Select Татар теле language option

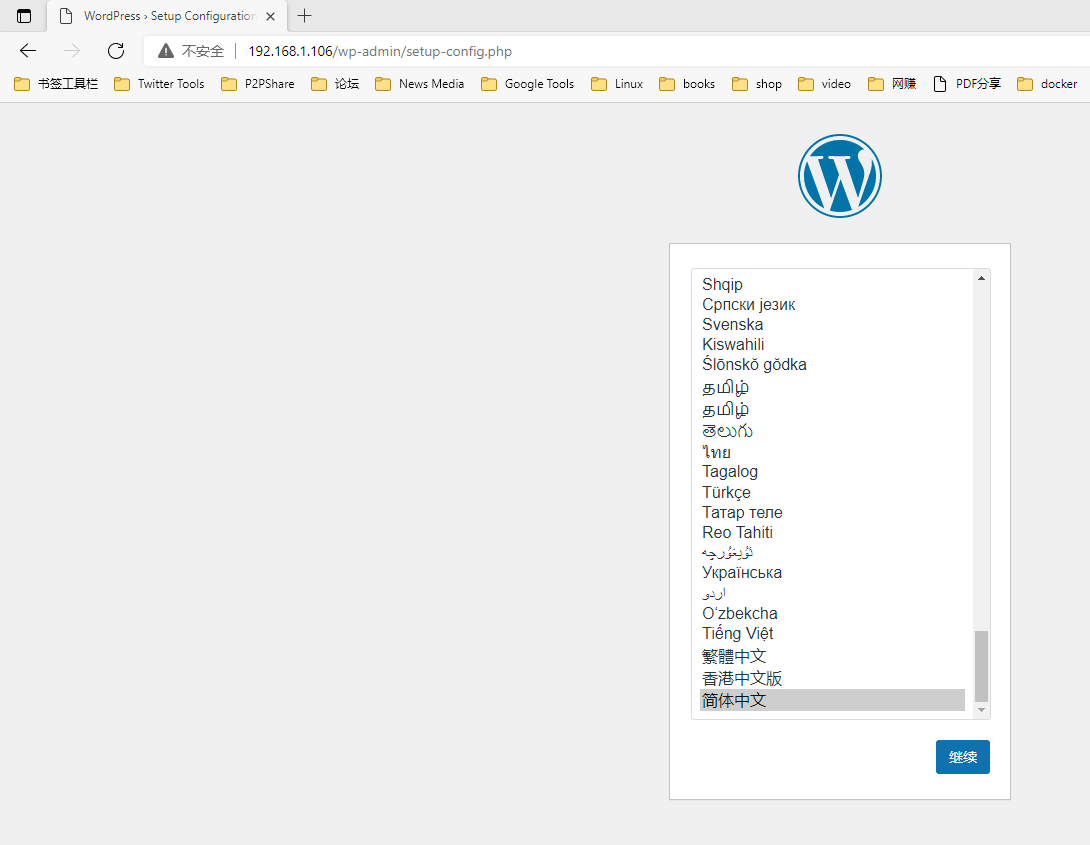coord(832,512)
